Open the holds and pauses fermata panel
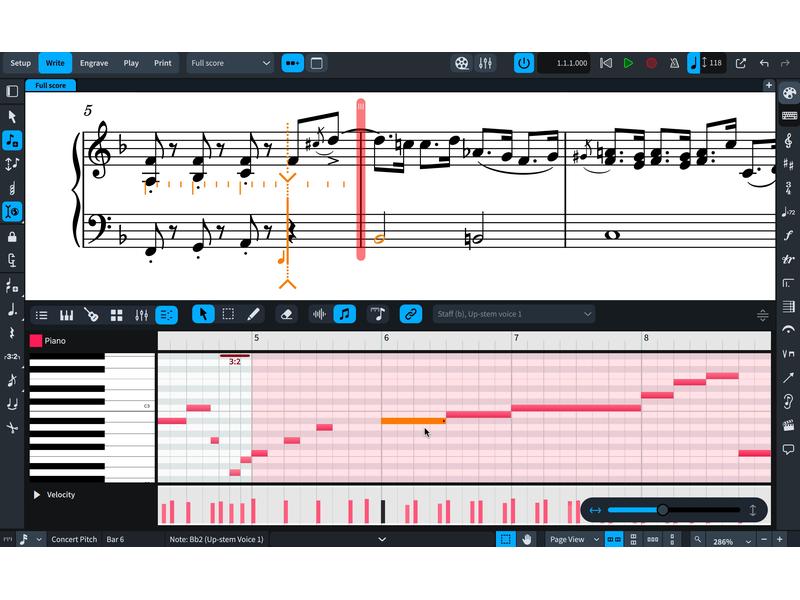 [788, 330]
